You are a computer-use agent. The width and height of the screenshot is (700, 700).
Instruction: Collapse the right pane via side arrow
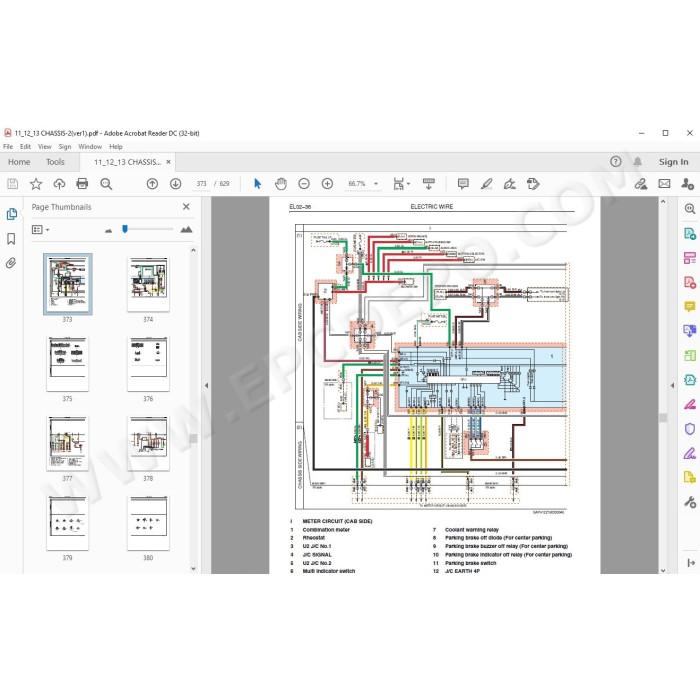point(673,385)
